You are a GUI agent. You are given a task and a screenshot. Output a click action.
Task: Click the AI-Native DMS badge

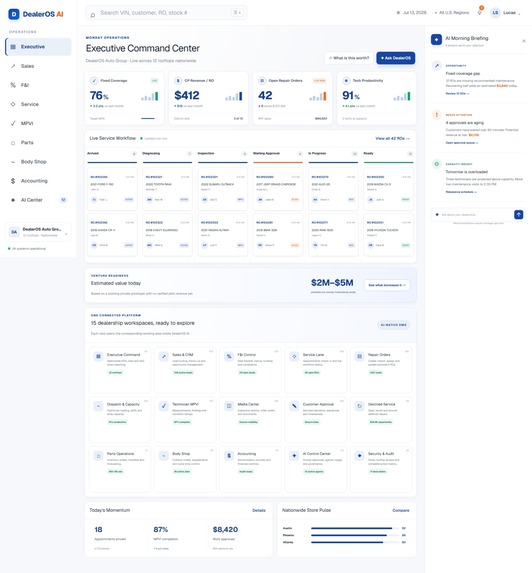click(394, 325)
